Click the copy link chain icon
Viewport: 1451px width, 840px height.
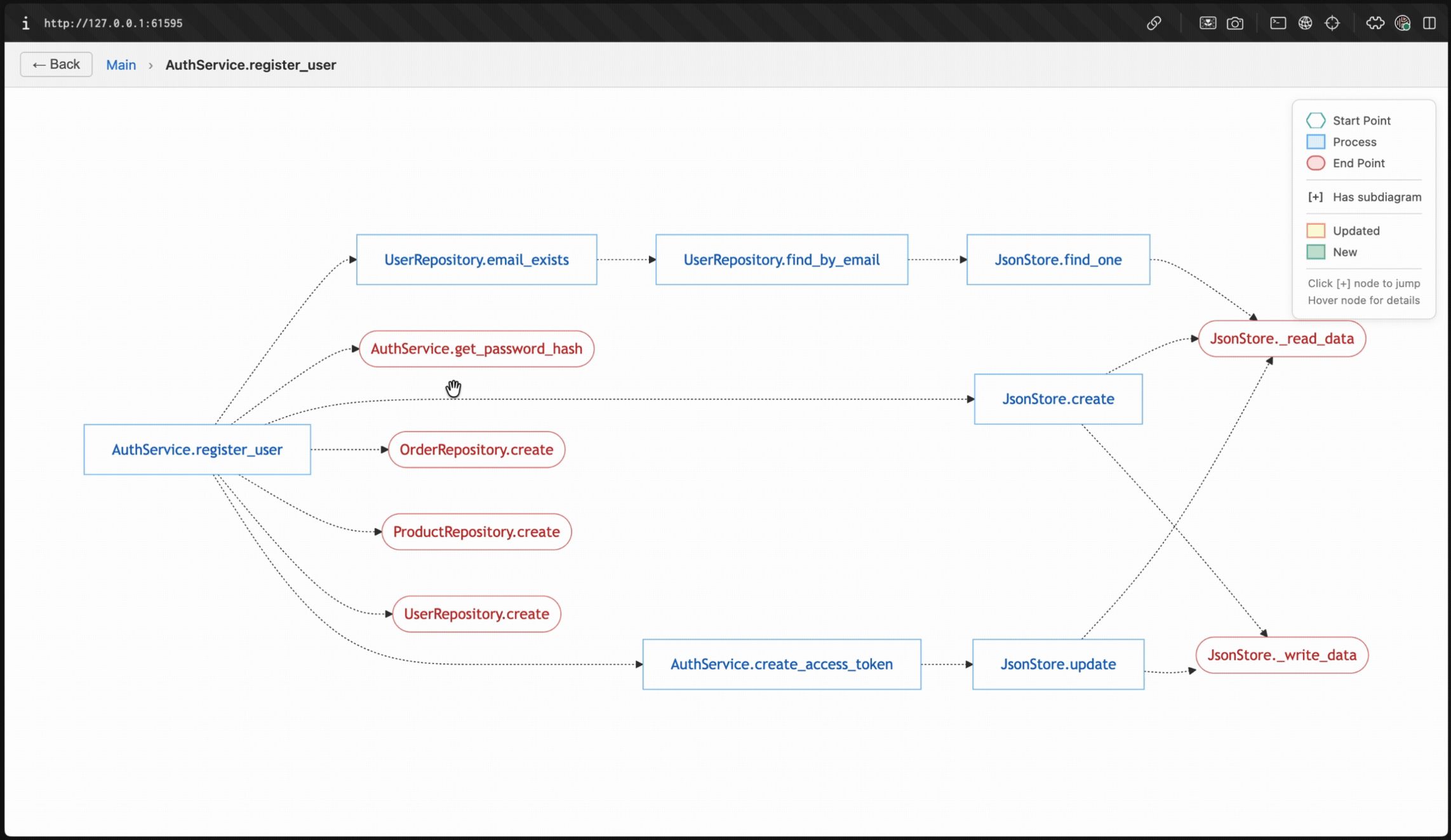tap(1154, 23)
